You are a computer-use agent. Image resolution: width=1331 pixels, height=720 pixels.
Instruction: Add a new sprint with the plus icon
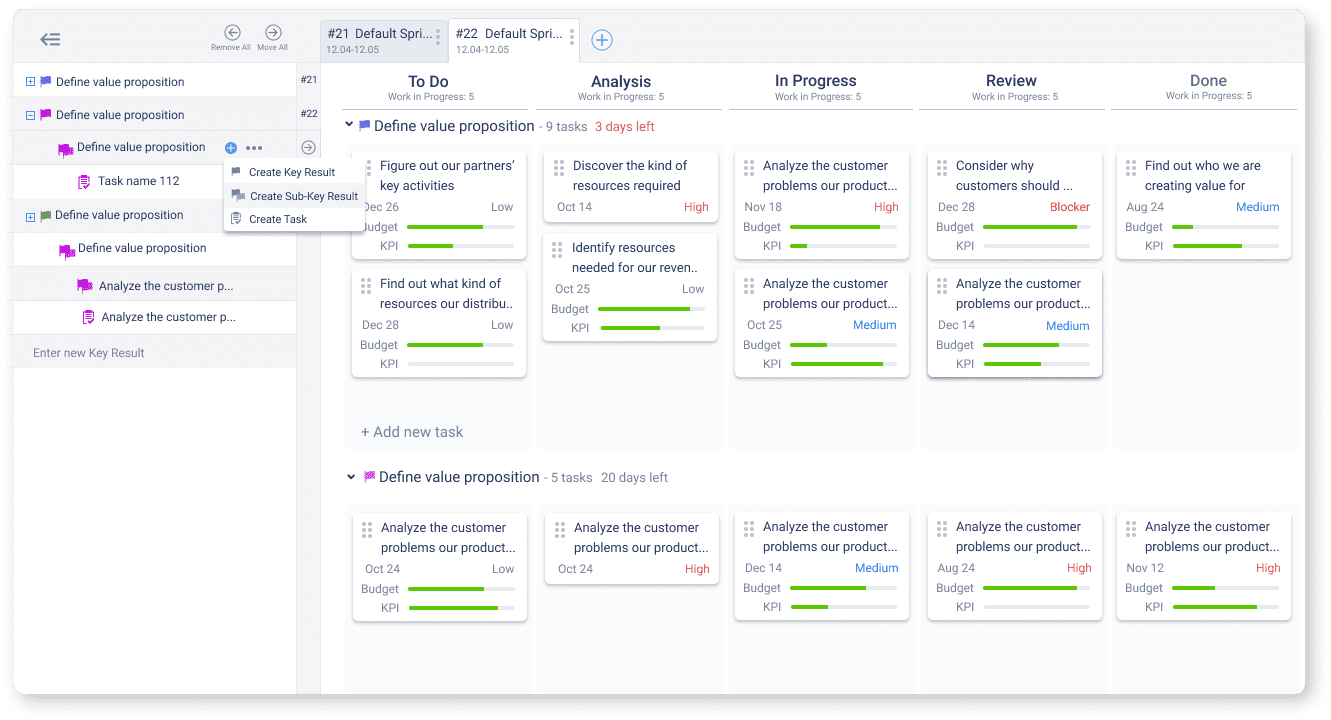601,40
